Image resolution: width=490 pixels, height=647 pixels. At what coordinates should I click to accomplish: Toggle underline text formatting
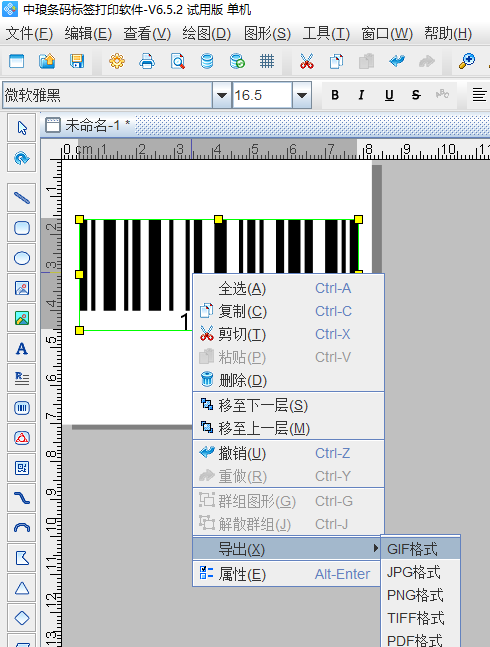coord(389,95)
